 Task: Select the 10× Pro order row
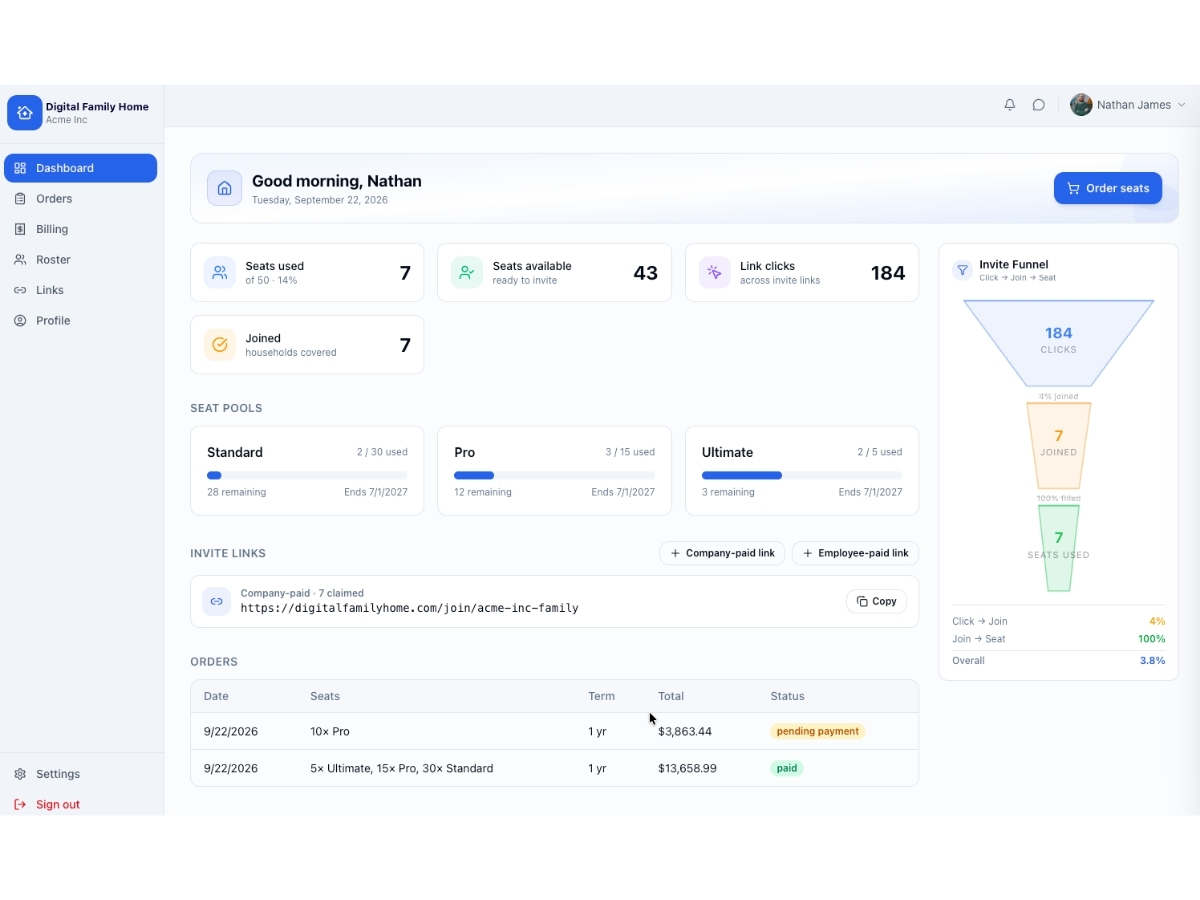[554, 731]
